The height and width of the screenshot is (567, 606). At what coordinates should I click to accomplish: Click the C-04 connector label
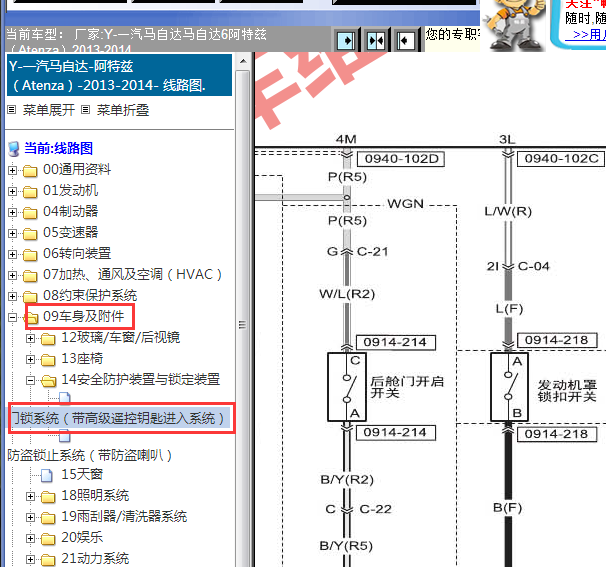(533, 266)
